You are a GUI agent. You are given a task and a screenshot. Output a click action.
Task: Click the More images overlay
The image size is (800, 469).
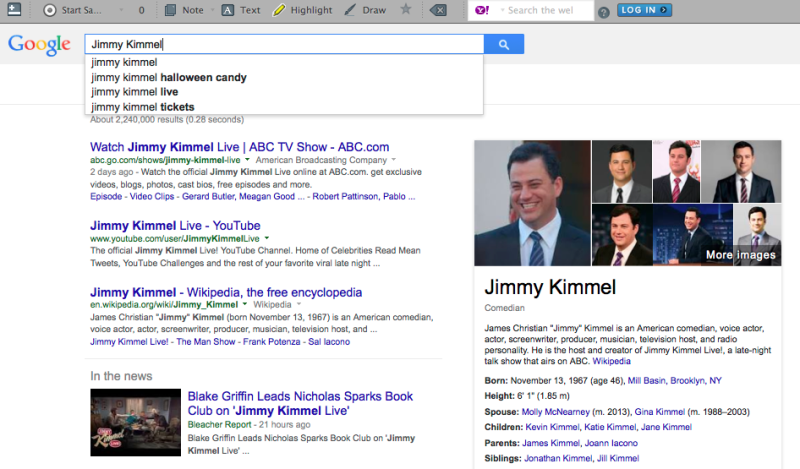(741, 255)
